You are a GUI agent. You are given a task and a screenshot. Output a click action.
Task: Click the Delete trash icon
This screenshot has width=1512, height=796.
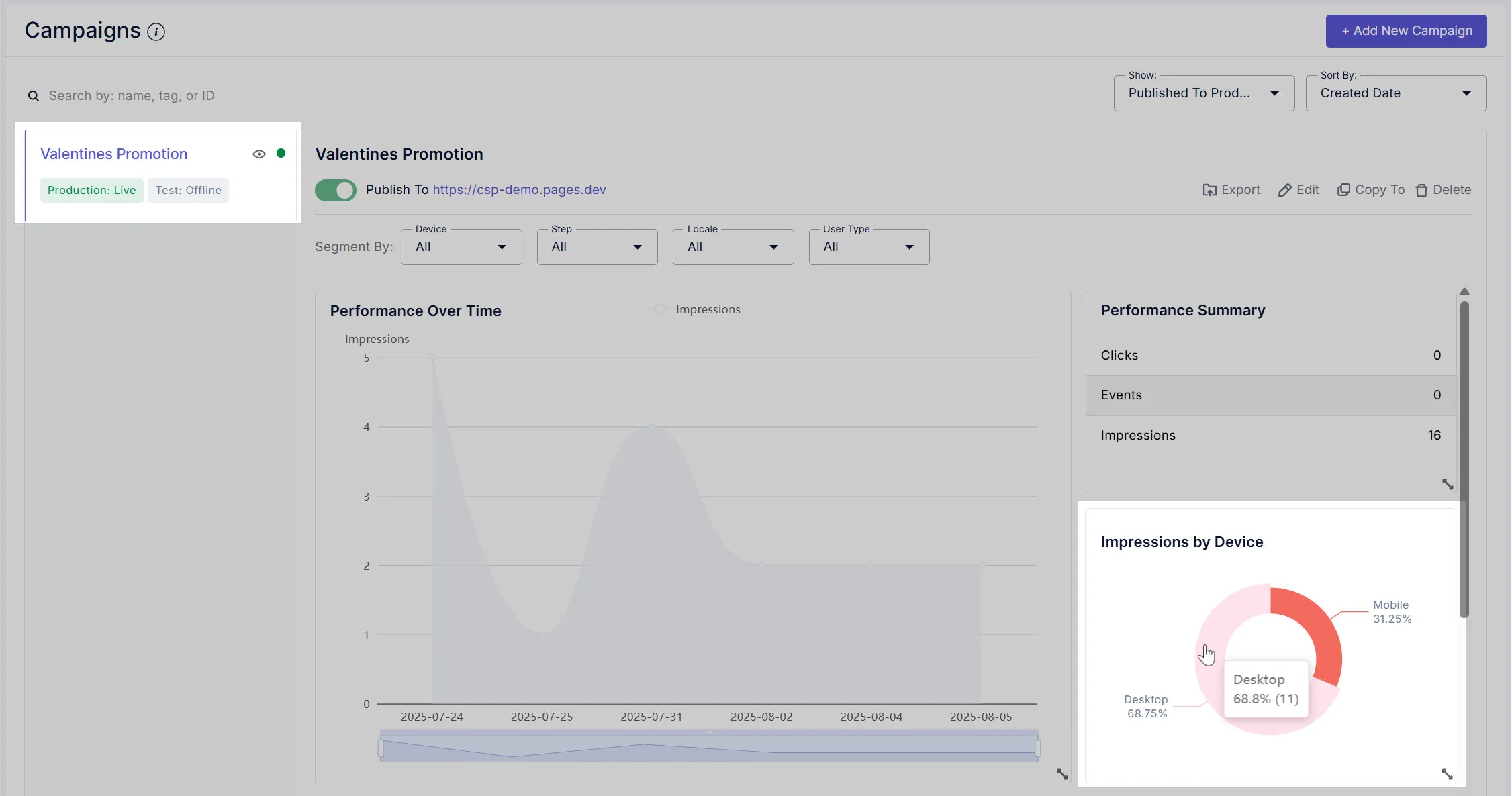[1421, 191]
